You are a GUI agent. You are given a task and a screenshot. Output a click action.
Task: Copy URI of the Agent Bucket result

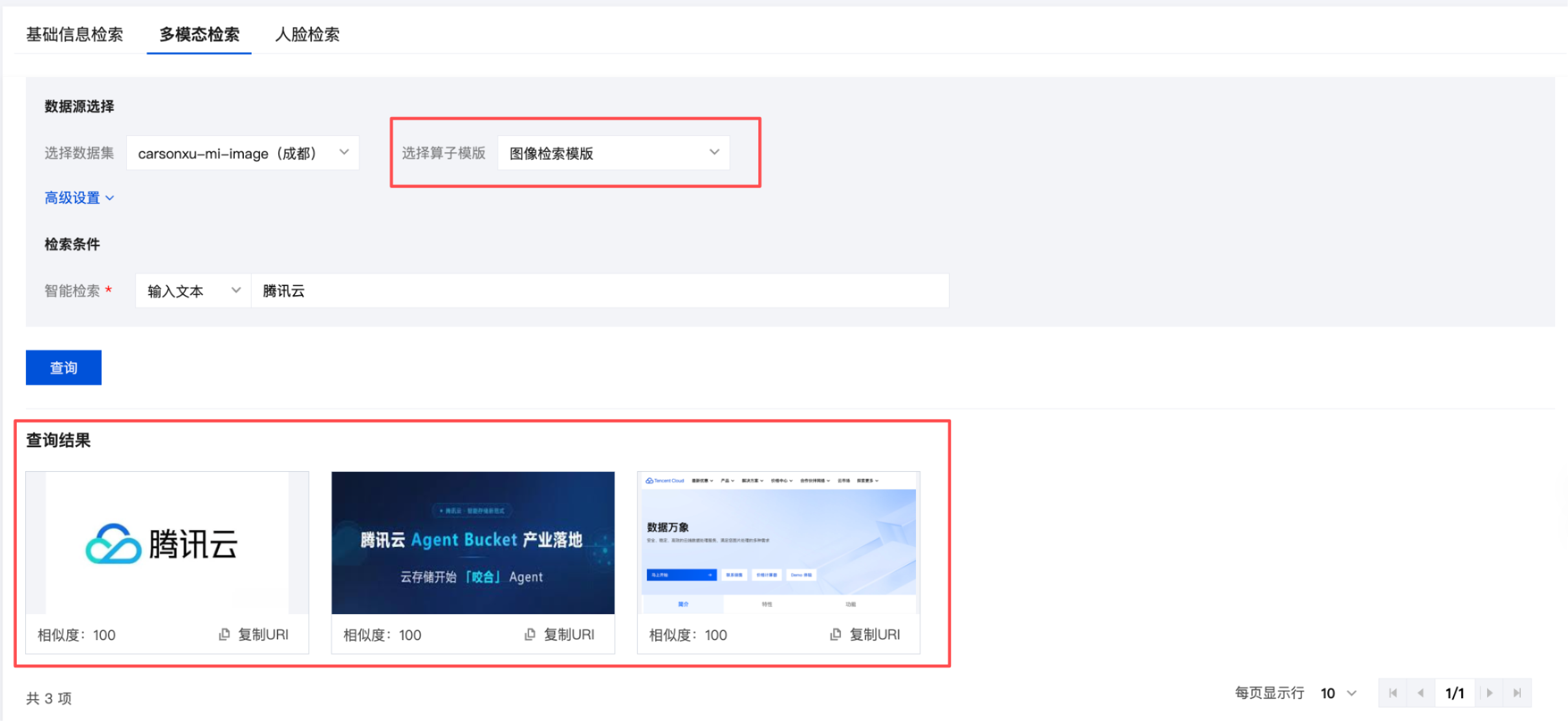(560, 634)
